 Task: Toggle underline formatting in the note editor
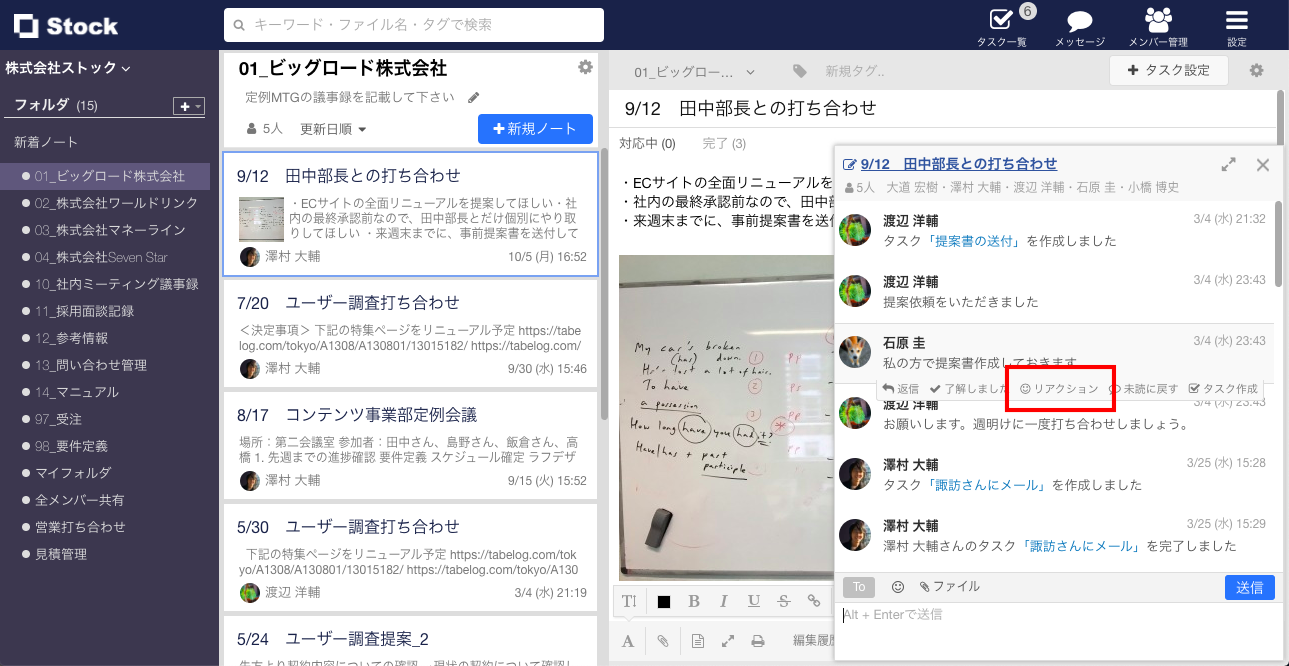(x=753, y=601)
